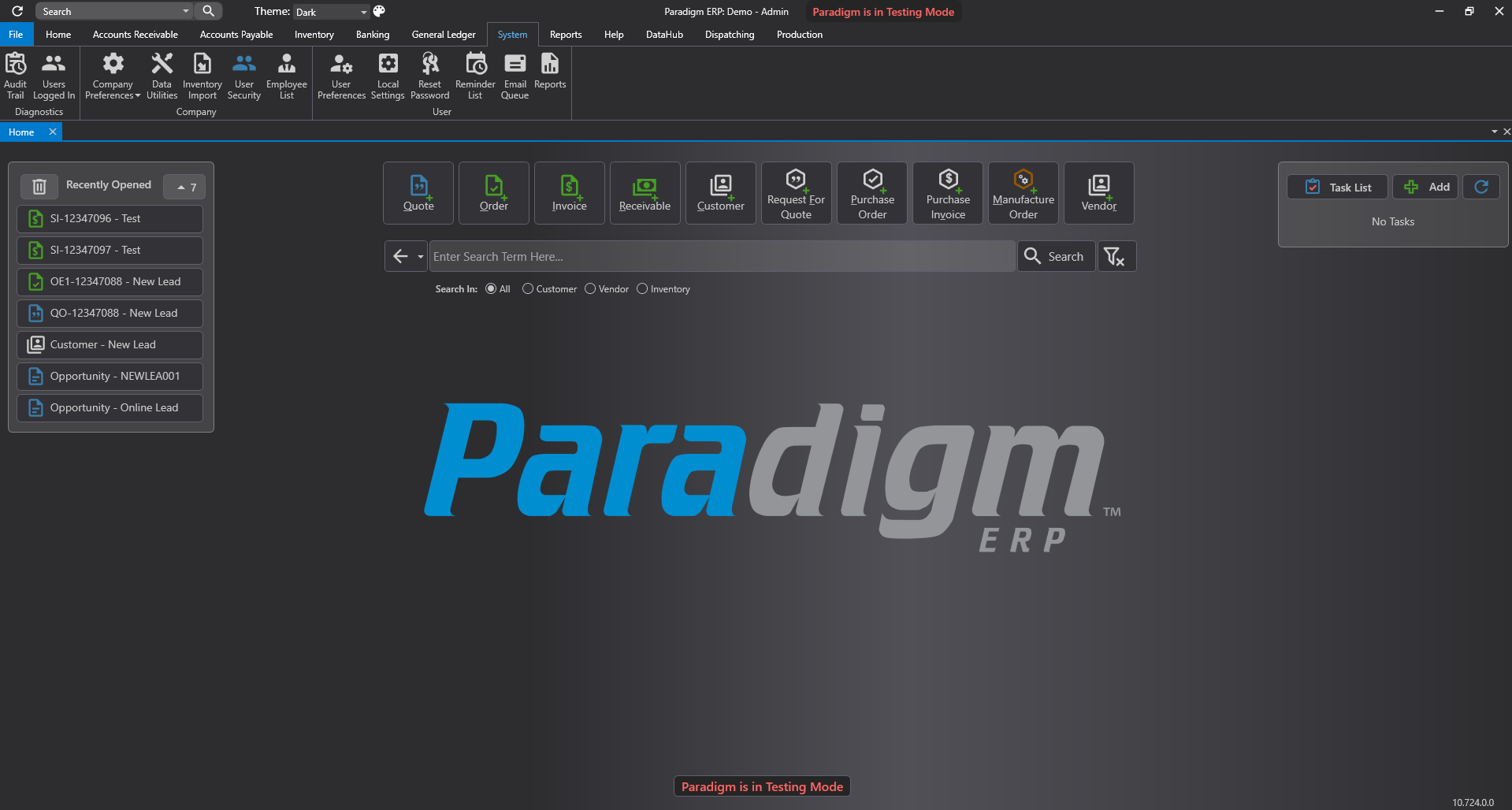This screenshot has width=1512, height=810.
Task: Switch to General Ledger tab
Action: click(444, 35)
